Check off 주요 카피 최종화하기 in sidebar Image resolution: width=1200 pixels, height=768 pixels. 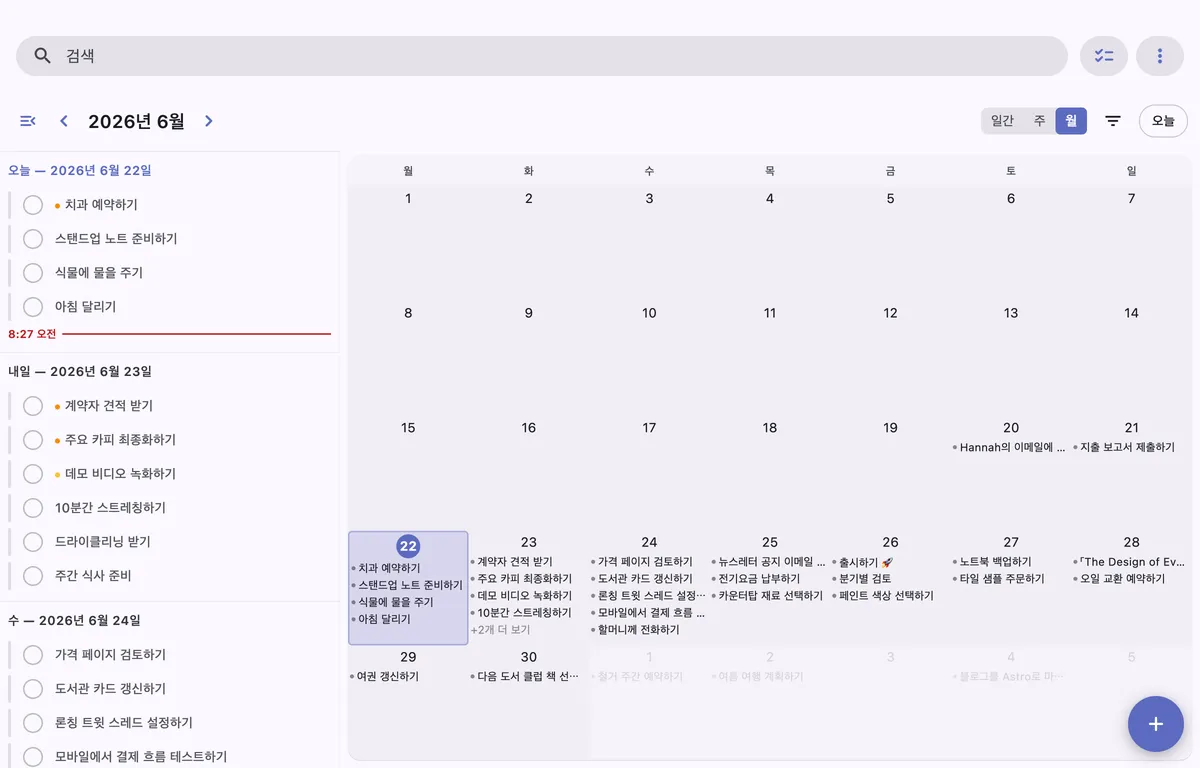(33, 440)
